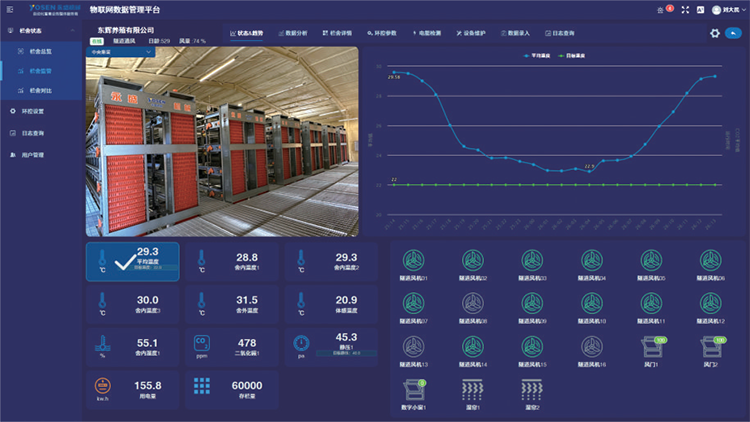
Task: Expand the 栏舍状态 sidebar menu
Action: pyautogui.click(x=30, y=32)
